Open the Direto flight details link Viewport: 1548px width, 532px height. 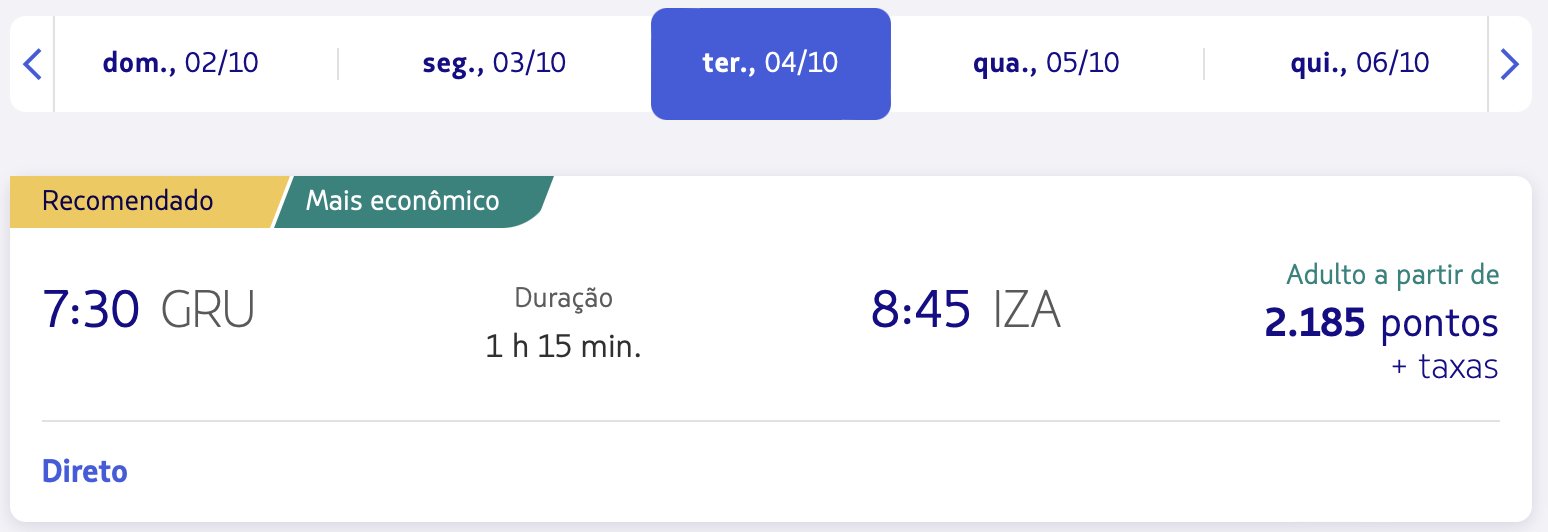[85, 471]
